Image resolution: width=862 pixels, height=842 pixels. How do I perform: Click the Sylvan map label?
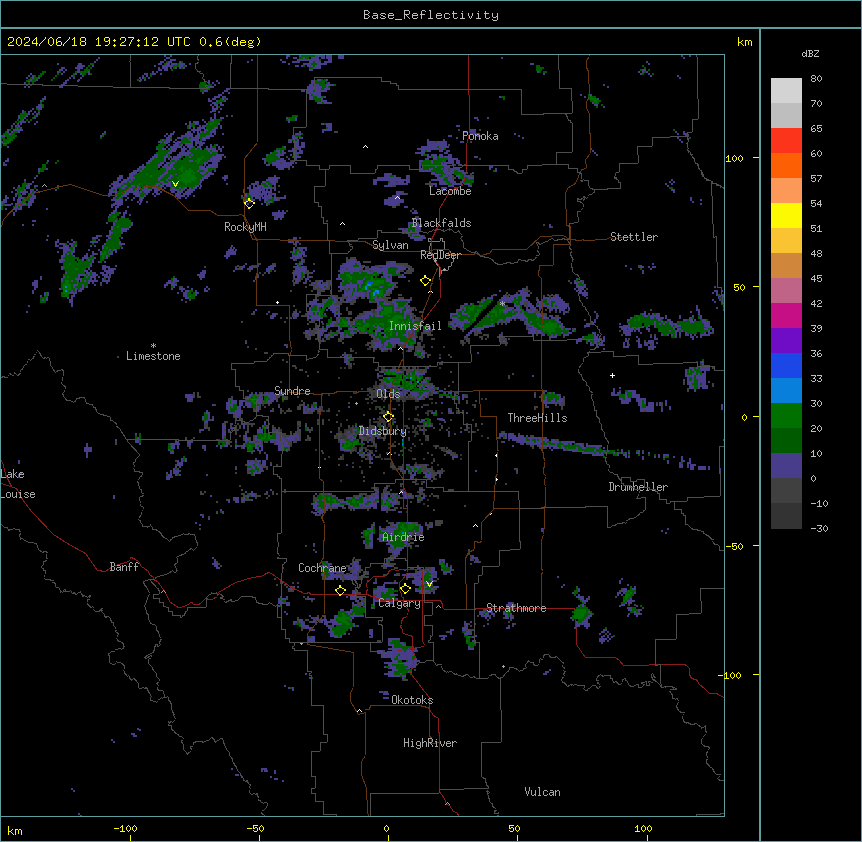390,245
